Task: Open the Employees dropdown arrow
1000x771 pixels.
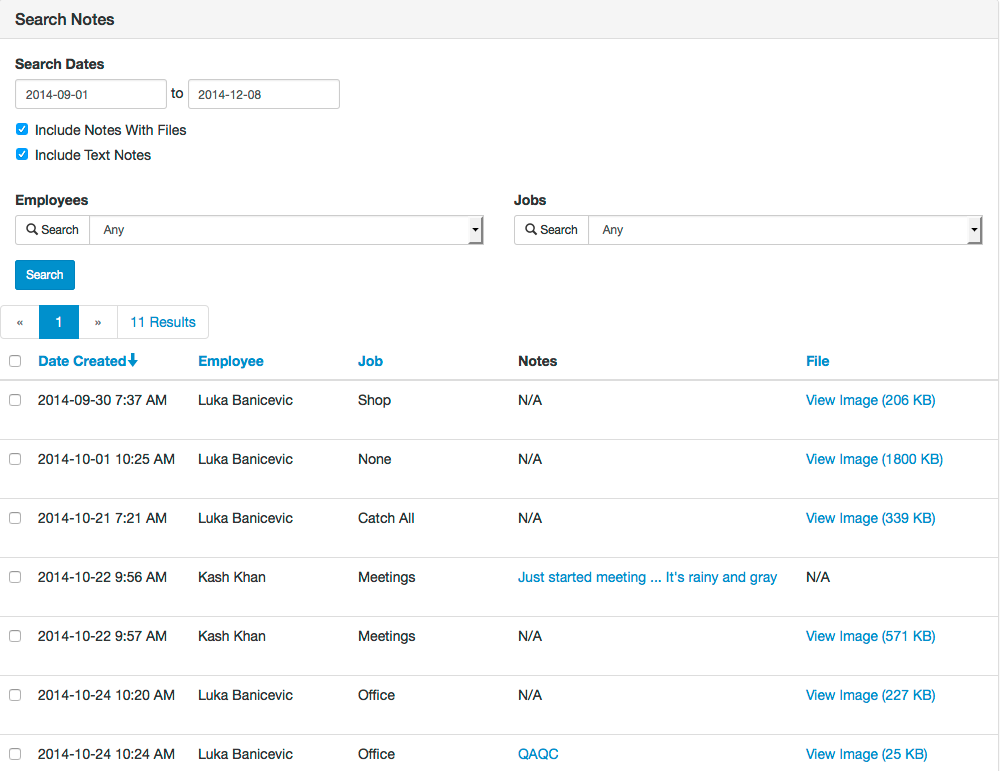Action: [474, 229]
